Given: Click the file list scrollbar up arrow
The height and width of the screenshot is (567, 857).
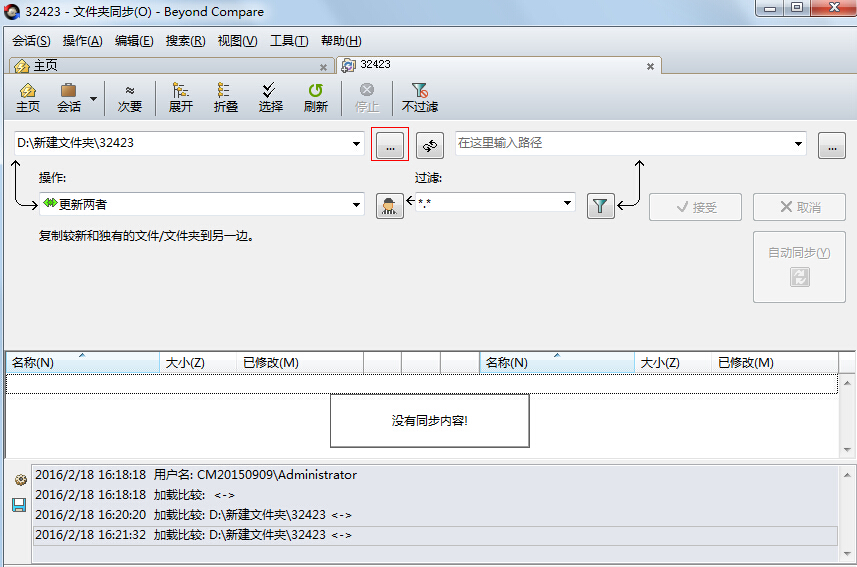Looking at the screenshot, I should coord(847,382).
